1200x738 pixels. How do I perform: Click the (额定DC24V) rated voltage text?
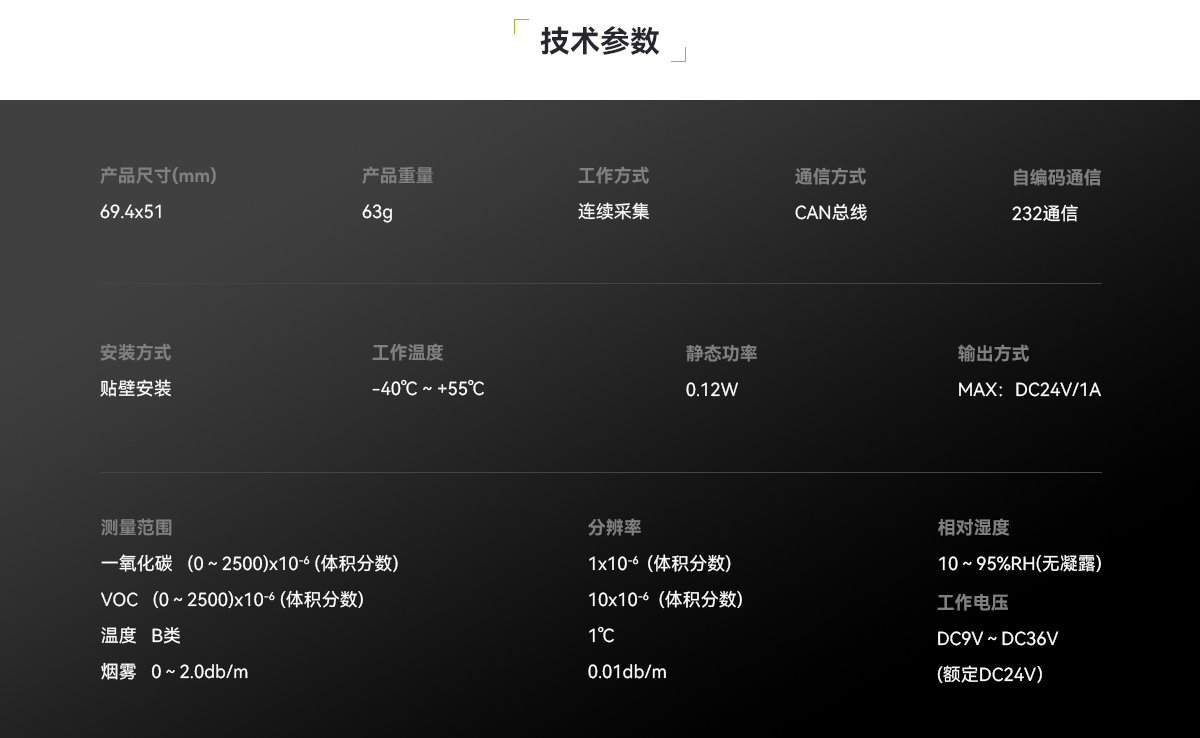pos(990,675)
